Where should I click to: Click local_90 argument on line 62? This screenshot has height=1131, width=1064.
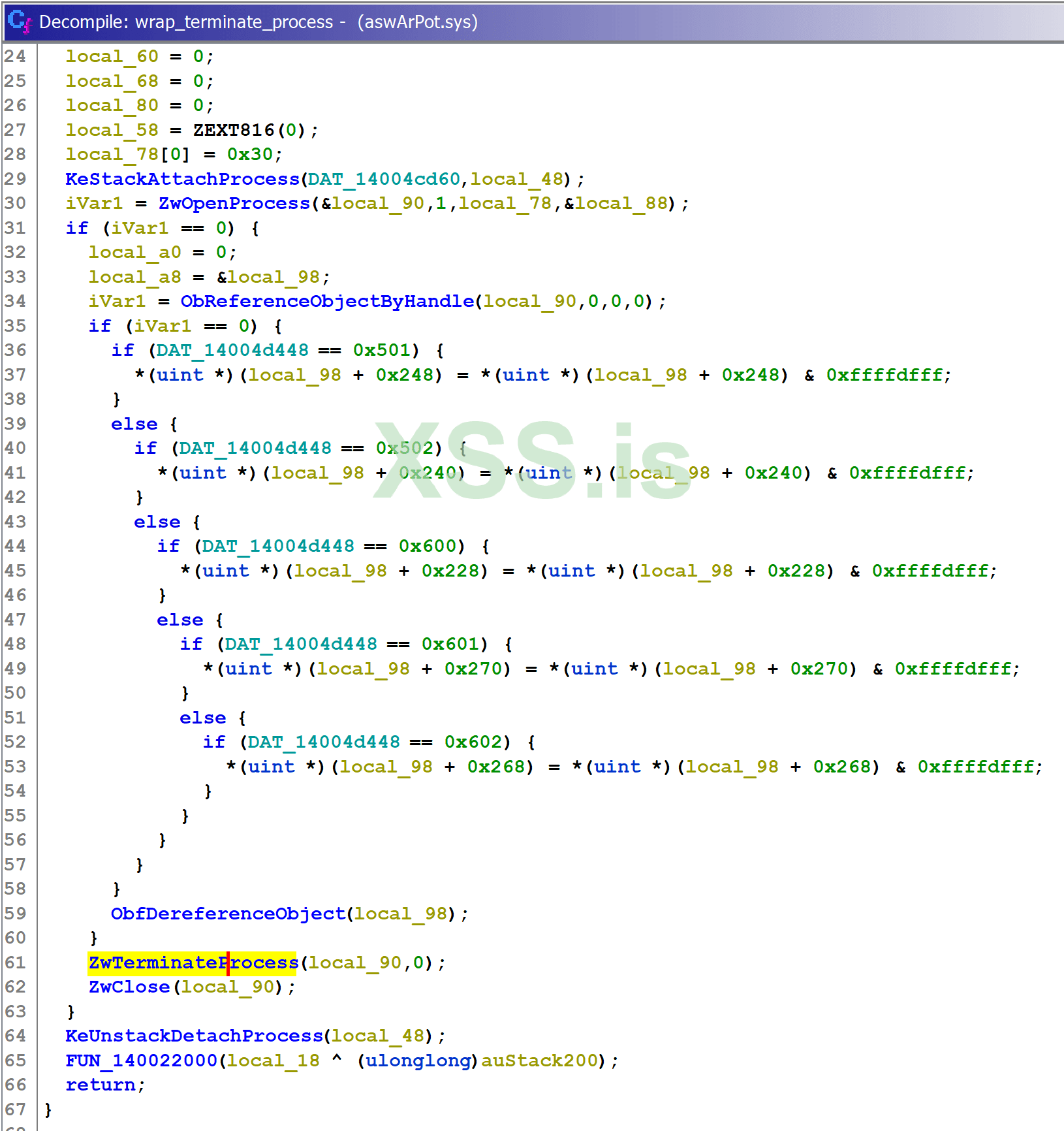(x=227, y=987)
